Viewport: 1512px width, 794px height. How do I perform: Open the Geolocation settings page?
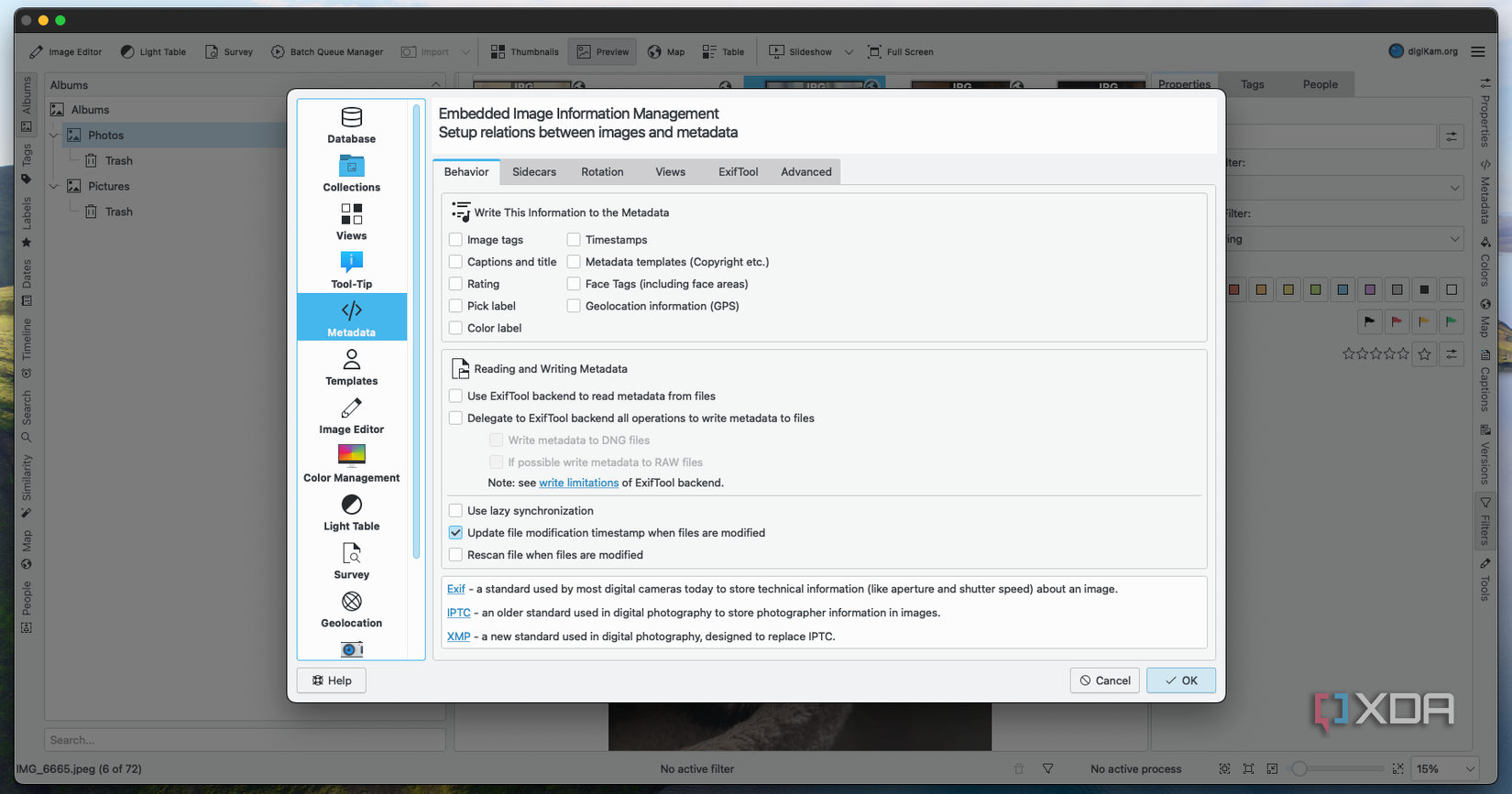click(352, 609)
